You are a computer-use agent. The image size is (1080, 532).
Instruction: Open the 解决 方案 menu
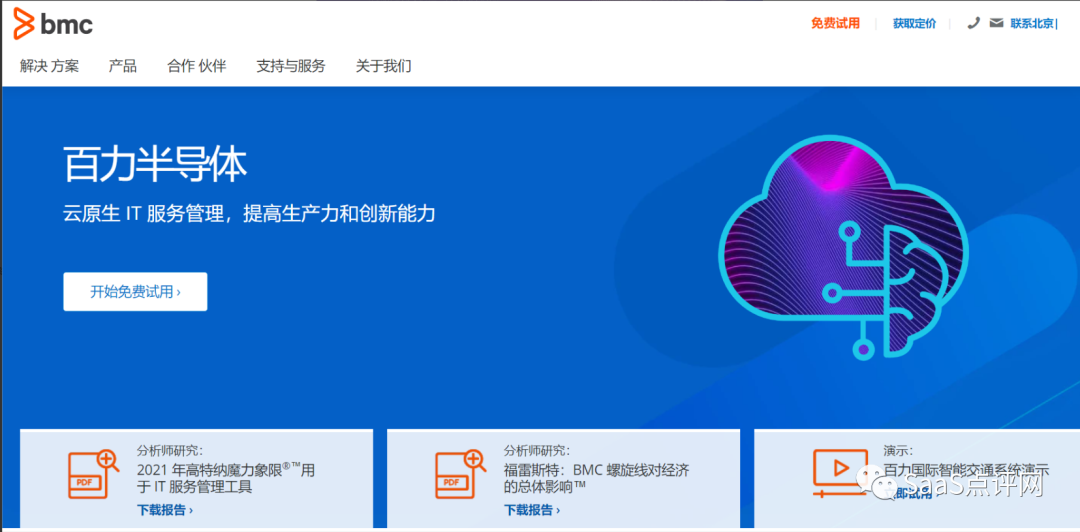50,66
